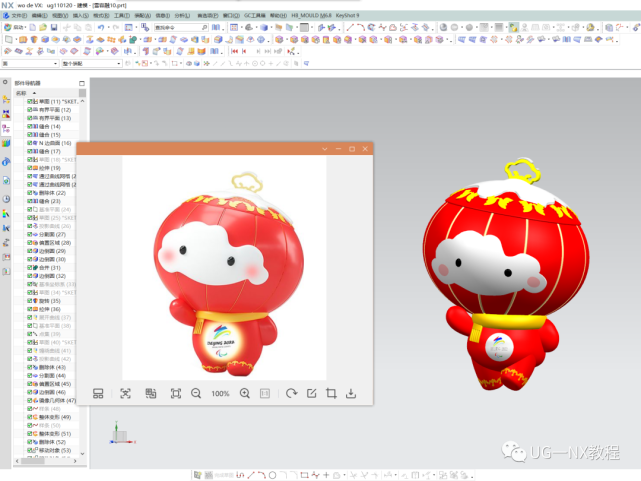Click the magnifier in command finder
Image resolution: width=641 pixels, height=481 pixels.
tap(204, 27)
